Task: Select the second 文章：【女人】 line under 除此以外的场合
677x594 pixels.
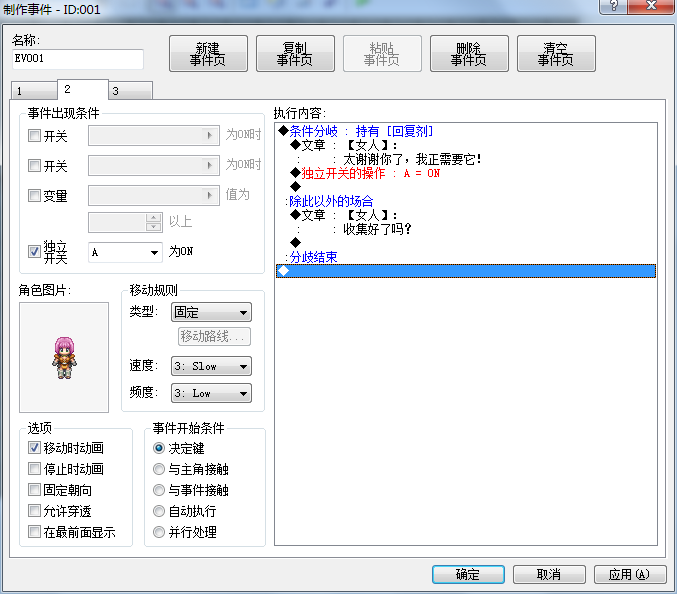Action: pyautogui.click(x=465, y=215)
